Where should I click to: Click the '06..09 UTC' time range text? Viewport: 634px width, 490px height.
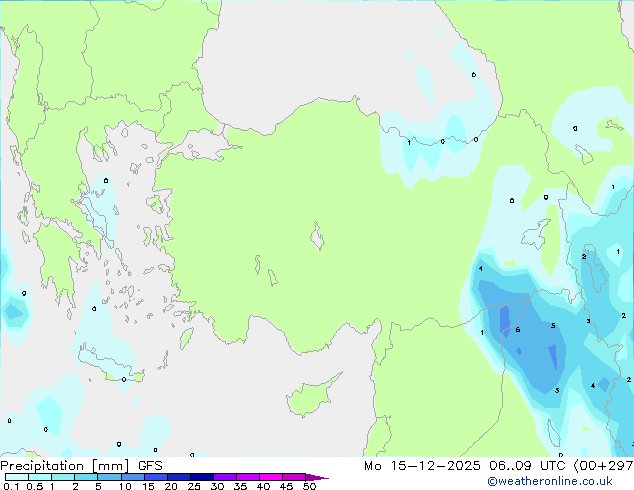pyautogui.click(x=527, y=466)
